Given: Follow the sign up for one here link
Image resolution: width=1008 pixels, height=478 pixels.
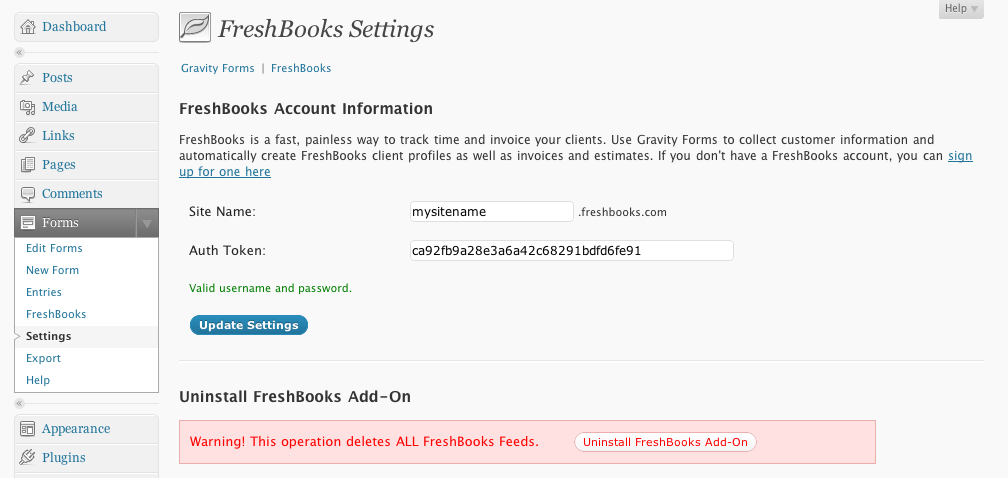Looking at the screenshot, I should coord(575,164).
